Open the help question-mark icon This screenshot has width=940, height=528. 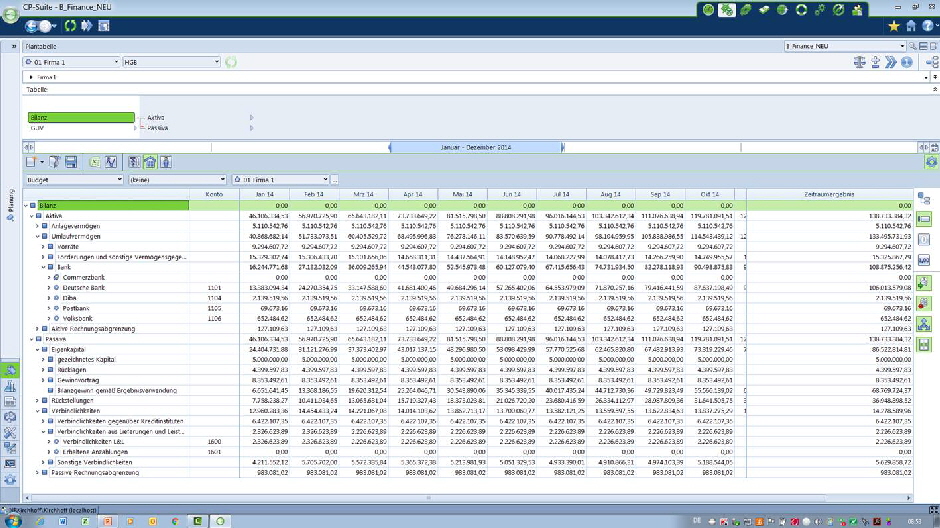click(x=927, y=26)
